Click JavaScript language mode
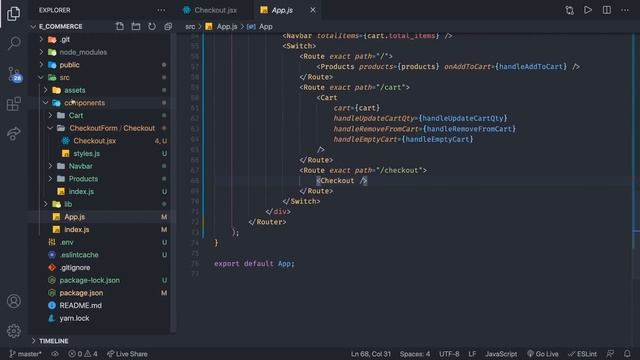640x360 pixels. pyautogui.click(x=501, y=353)
